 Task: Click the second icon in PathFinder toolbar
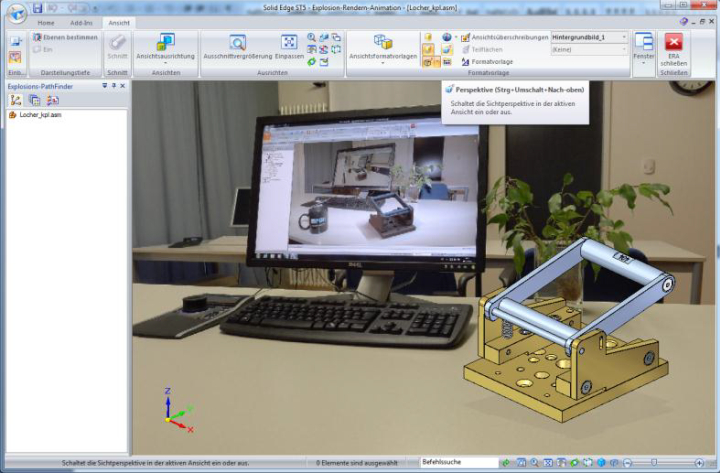[34, 100]
